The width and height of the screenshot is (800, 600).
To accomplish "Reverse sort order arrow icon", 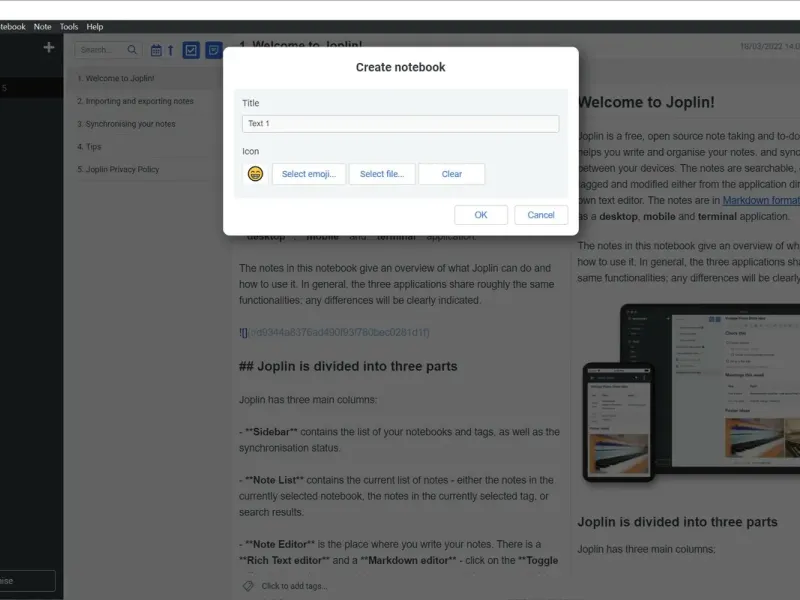I will click(171, 50).
